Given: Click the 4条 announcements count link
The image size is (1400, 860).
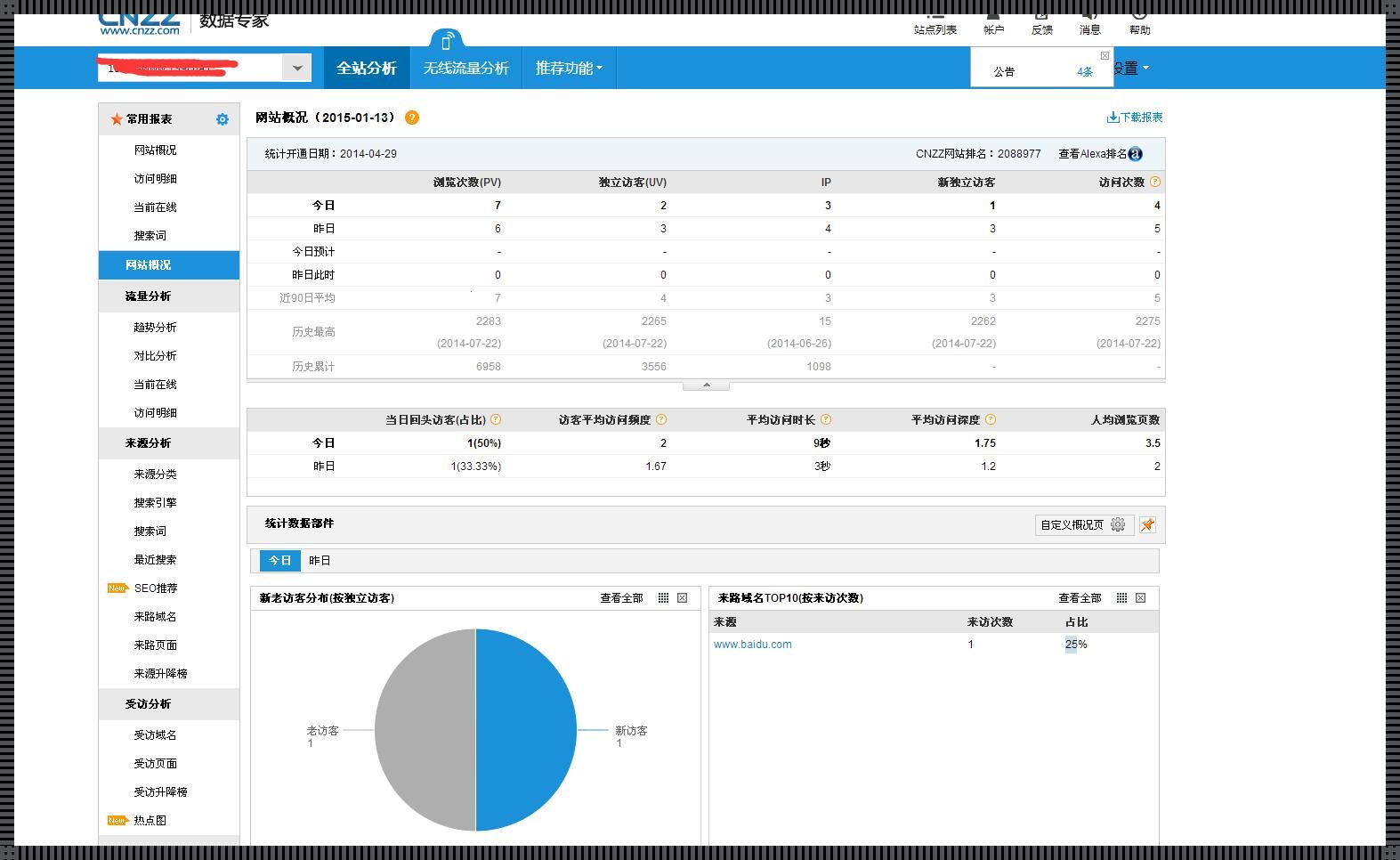Looking at the screenshot, I should coord(1085,72).
